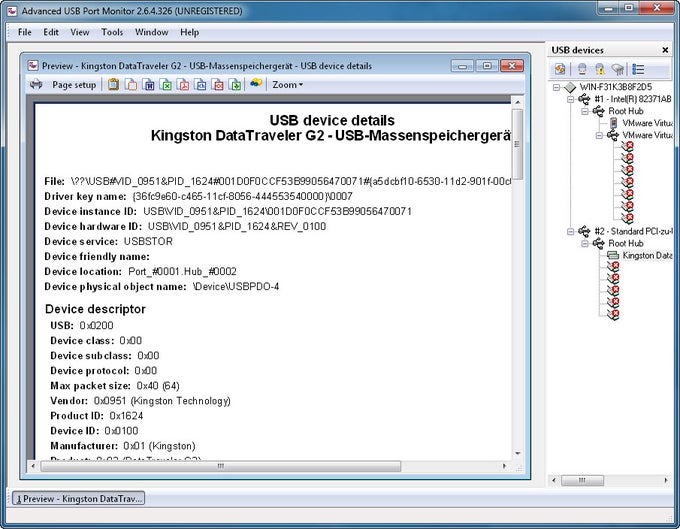
Task: Click the refresh icon in USB devices toolbar
Action: point(560,69)
